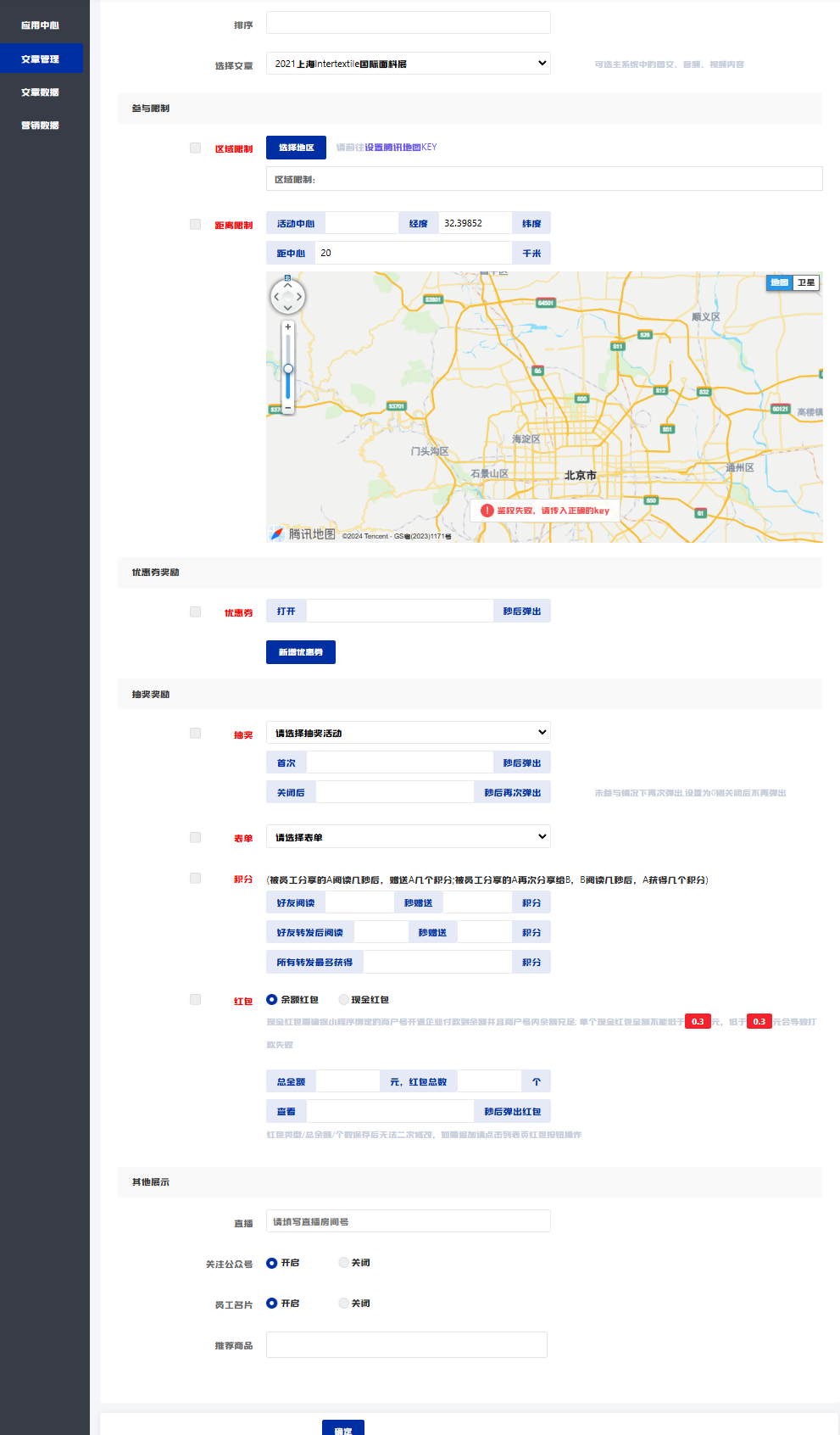Focus the 直播 room number input field
840x1435 pixels.
click(408, 1221)
